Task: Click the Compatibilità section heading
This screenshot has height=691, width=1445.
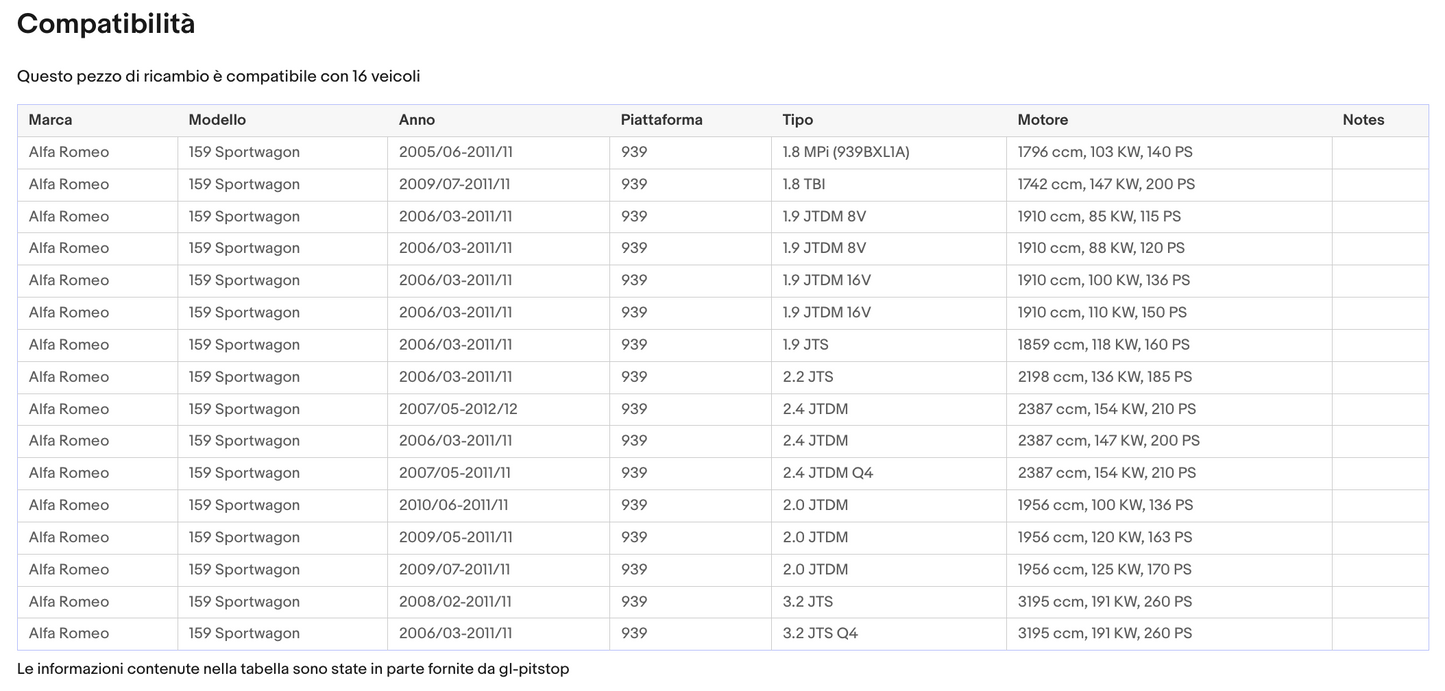Action: [x=106, y=24]
